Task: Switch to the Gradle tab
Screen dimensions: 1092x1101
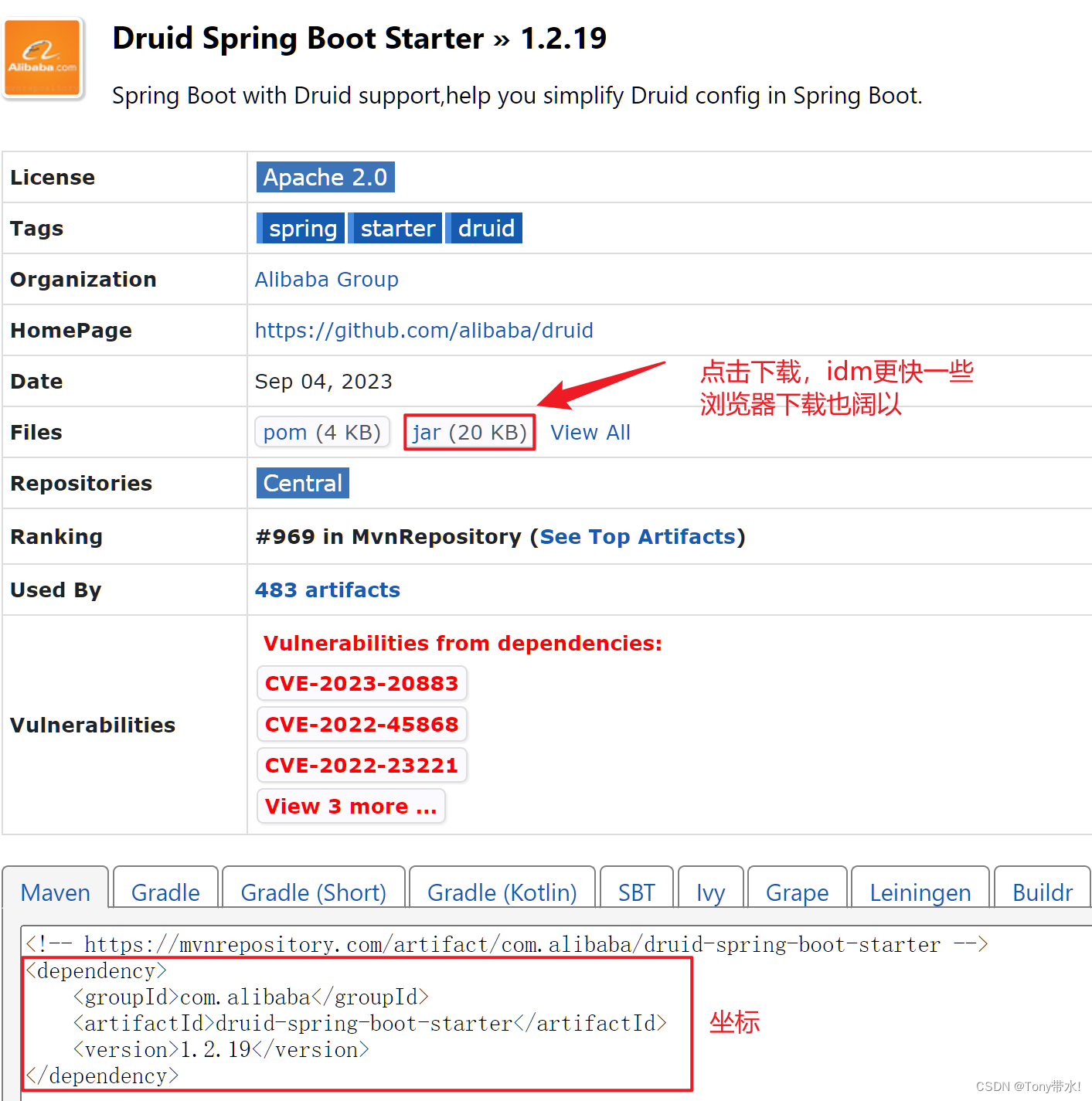Action: pyautogui.click(x=165, y=892)
